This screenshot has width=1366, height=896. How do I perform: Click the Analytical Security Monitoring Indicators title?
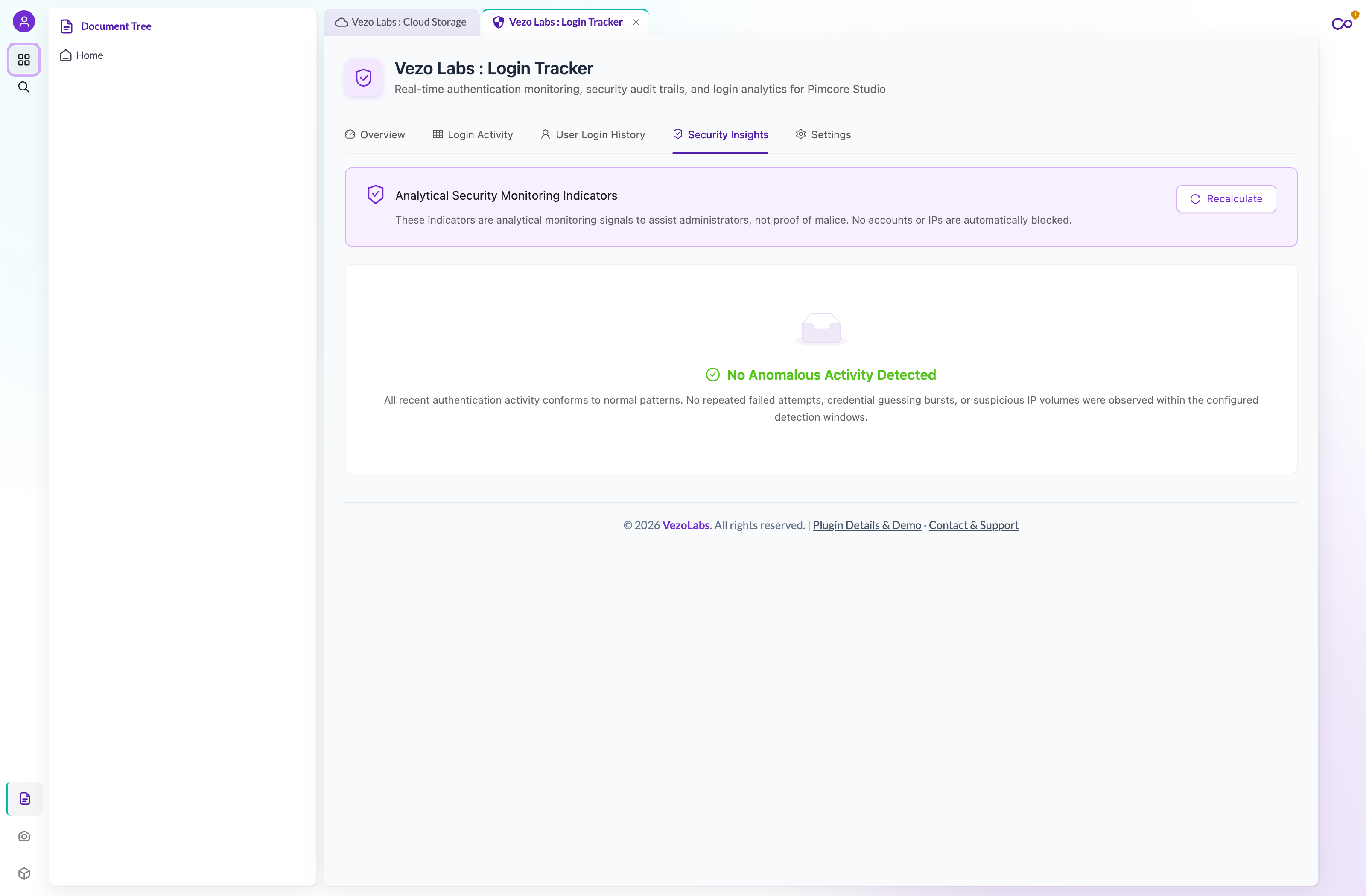click(506, 195)
